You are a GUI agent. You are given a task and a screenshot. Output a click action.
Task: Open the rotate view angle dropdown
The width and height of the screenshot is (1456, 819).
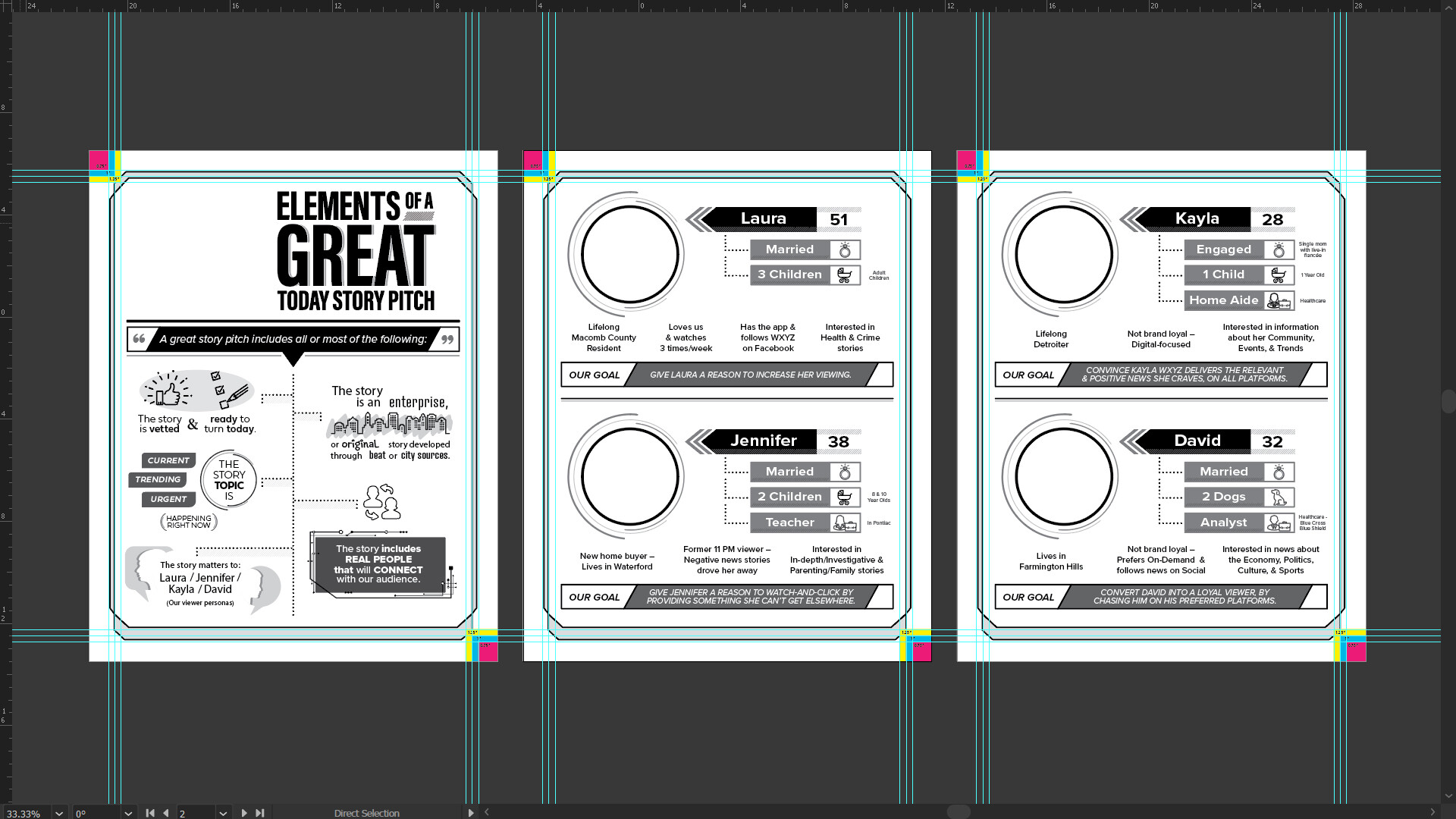tap(128, 813)
